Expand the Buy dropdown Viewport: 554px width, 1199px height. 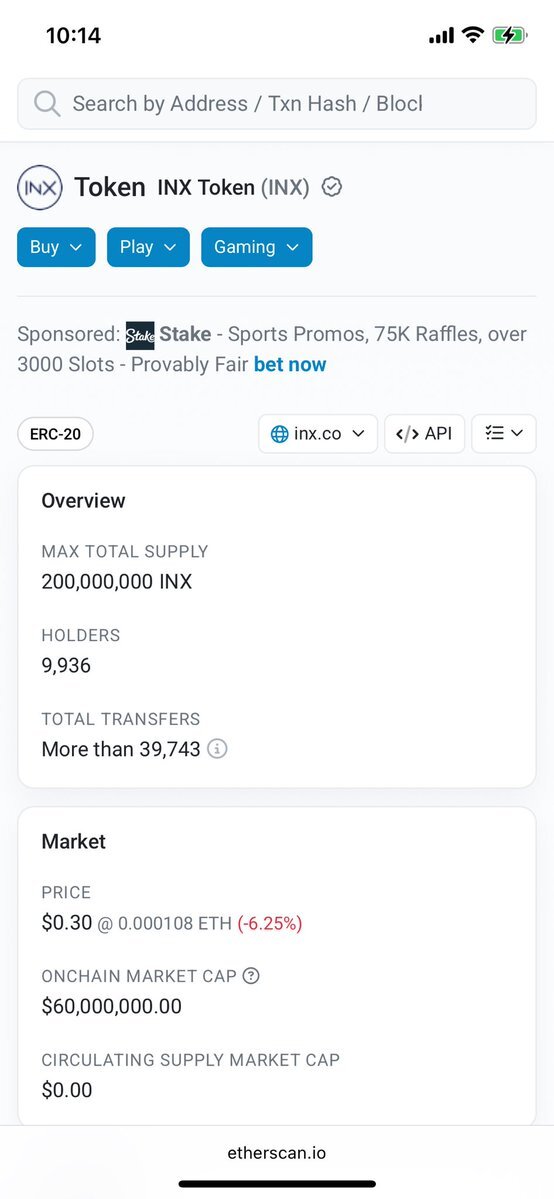(x=57, y=247)
